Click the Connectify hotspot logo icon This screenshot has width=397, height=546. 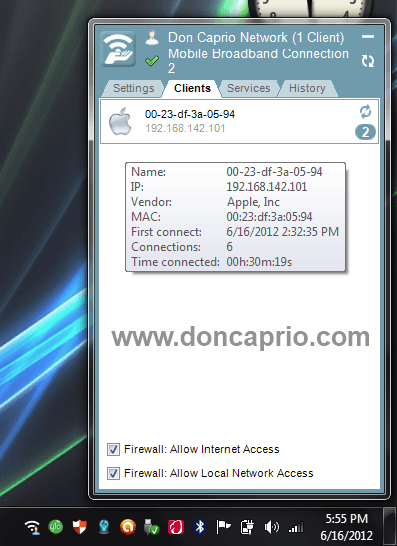click(x=118, y=49)
